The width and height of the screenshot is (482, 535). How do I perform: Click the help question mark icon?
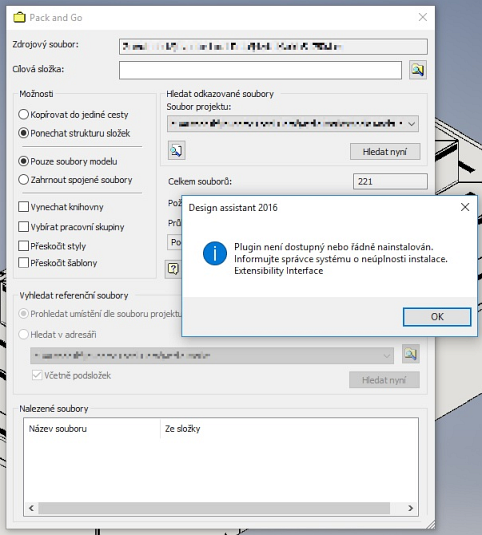click(x=173, y=269)
